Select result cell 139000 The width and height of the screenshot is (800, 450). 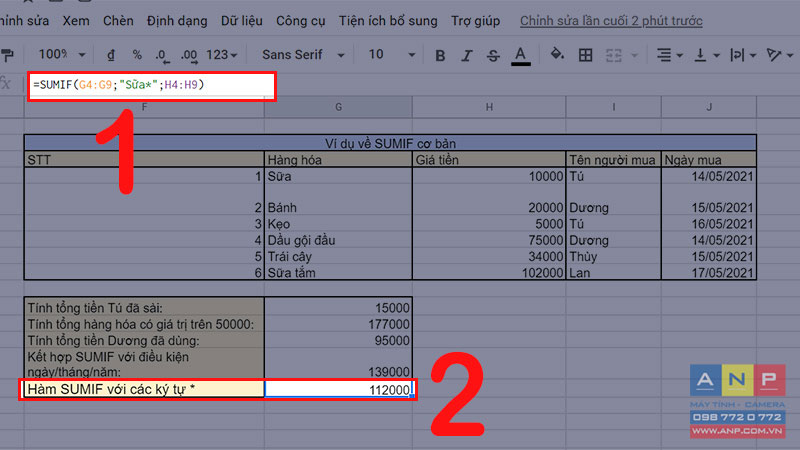point(338,364)
